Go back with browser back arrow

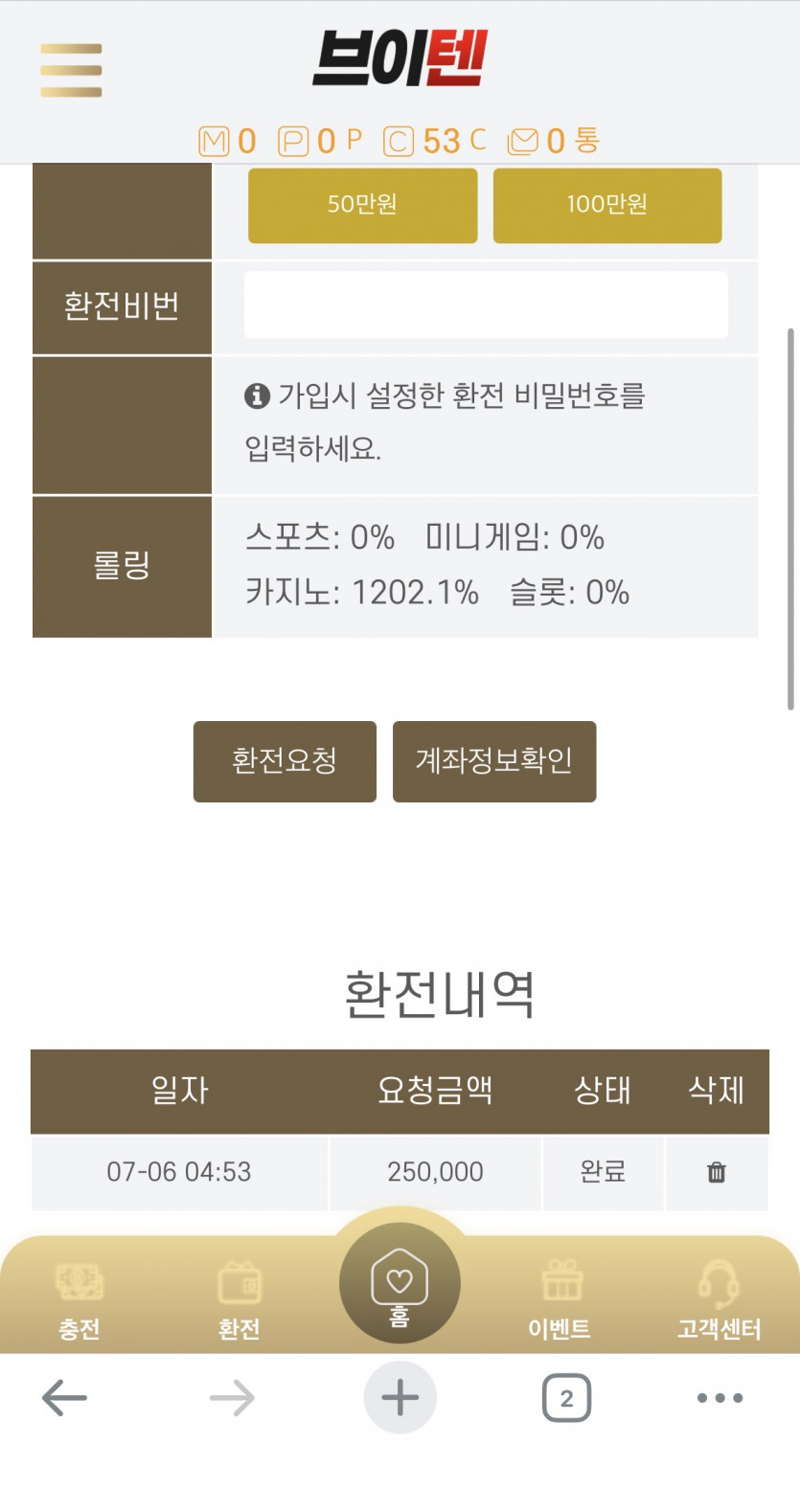[65, 1398]
